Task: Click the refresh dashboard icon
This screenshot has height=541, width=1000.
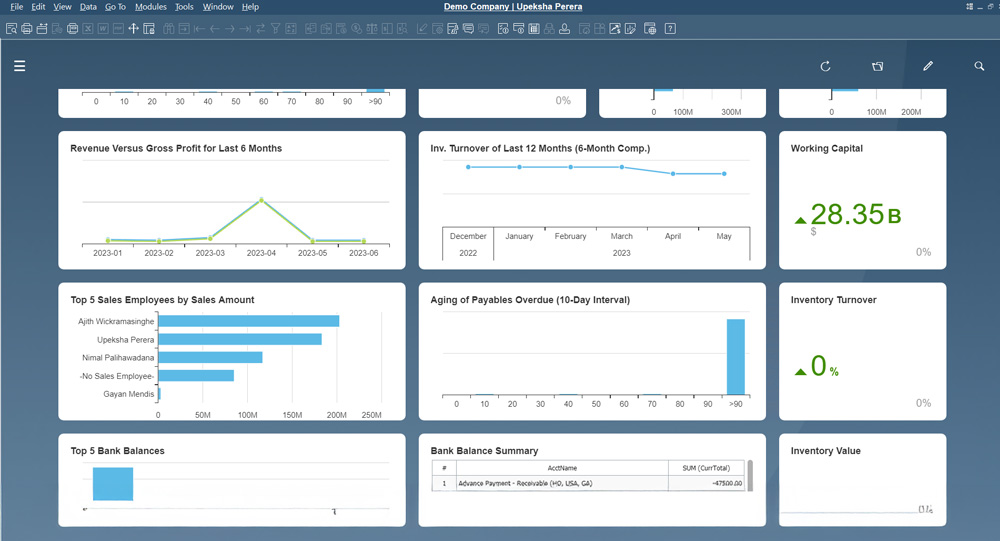Action: (x=825, y=66)
